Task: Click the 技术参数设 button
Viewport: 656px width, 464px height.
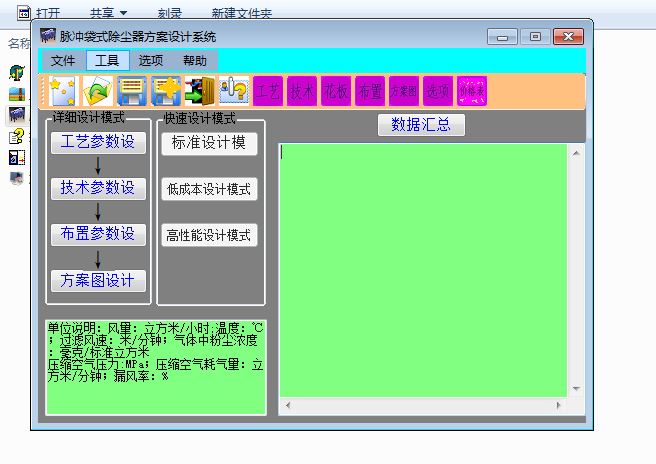Action: [x=98, y=188]
